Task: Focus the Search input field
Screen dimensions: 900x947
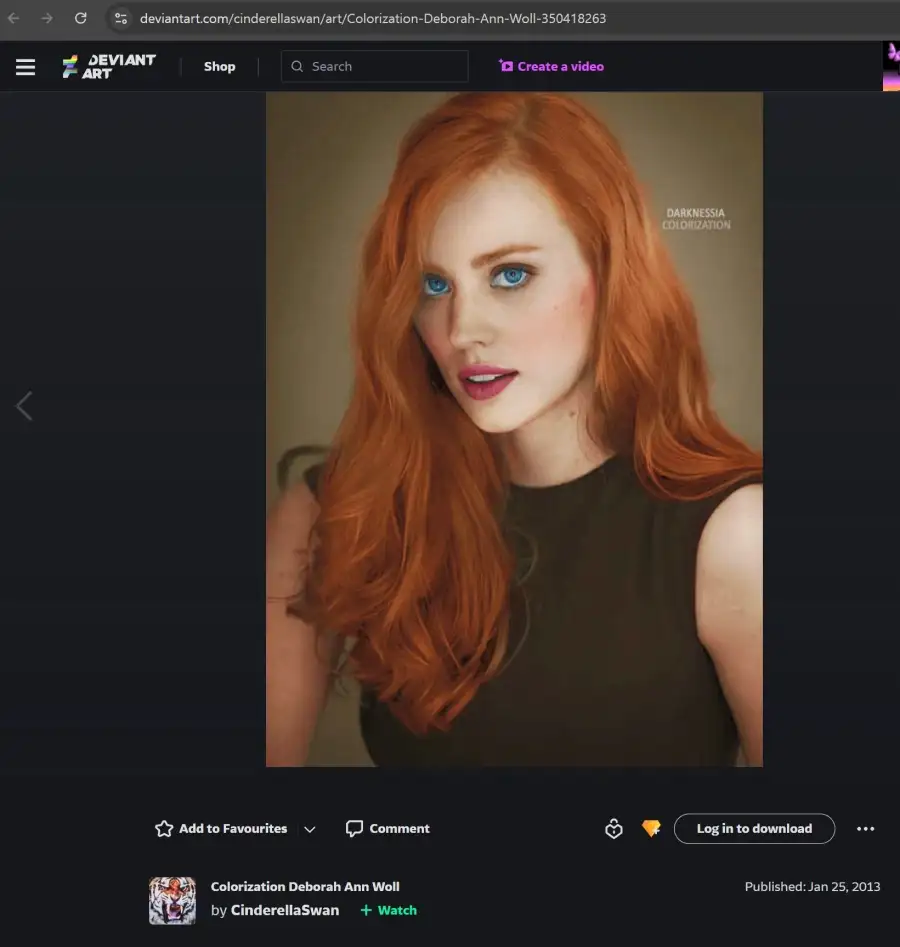Action: click(x=374, y=66)
